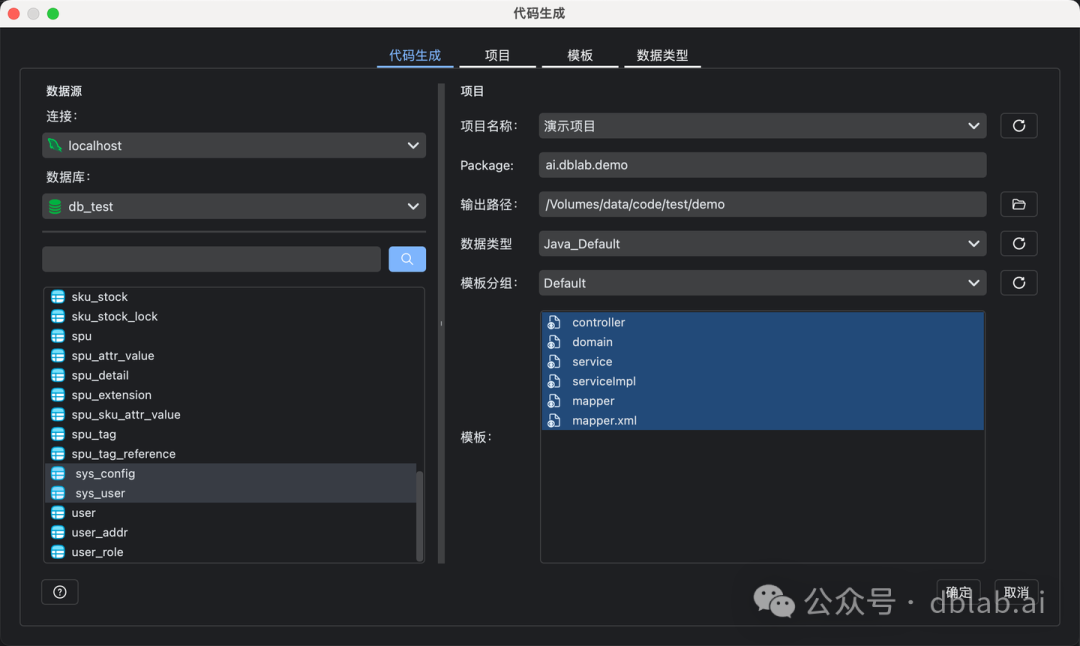1080x646 pixels.
Task: Select the user_addr table
Action: click(x=231, y=532)
